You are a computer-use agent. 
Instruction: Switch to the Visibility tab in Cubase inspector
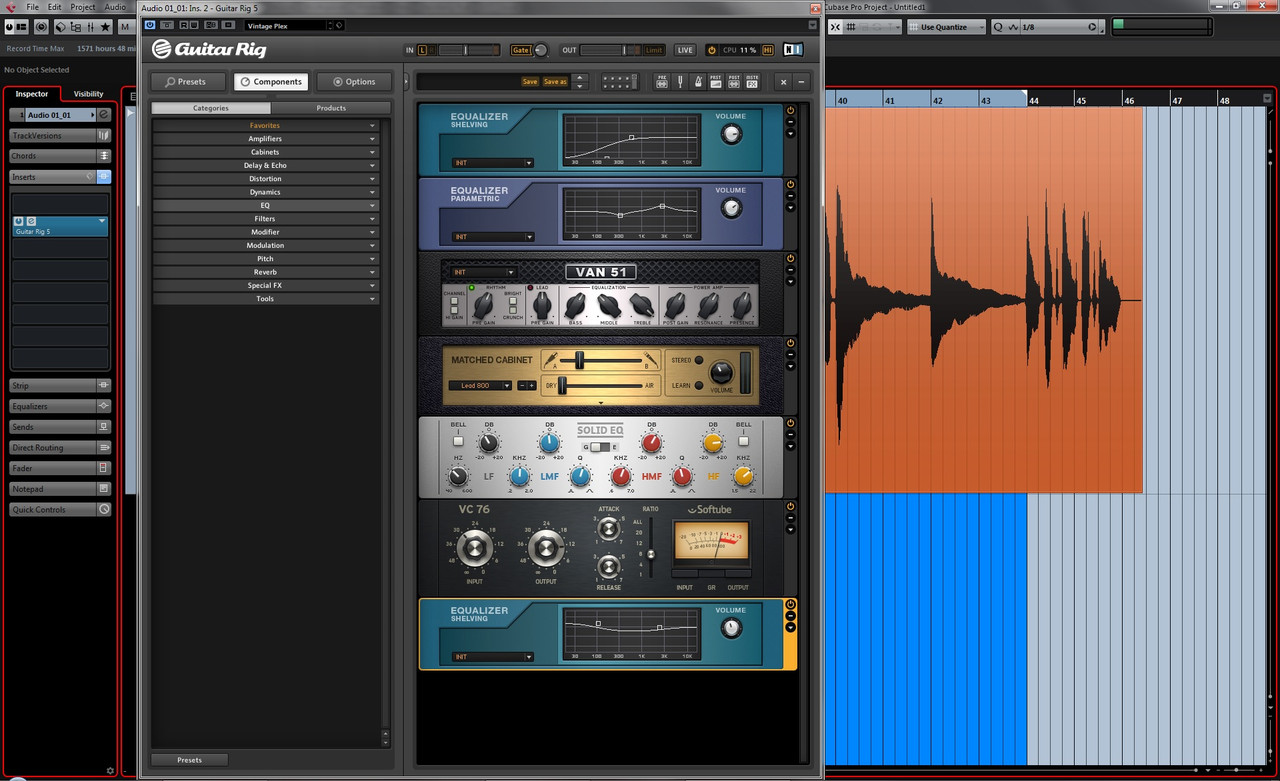coord(89,94)
